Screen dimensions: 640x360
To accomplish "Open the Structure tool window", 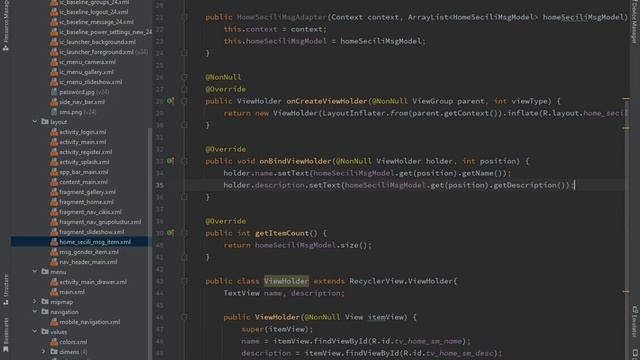I will point(6,289).
